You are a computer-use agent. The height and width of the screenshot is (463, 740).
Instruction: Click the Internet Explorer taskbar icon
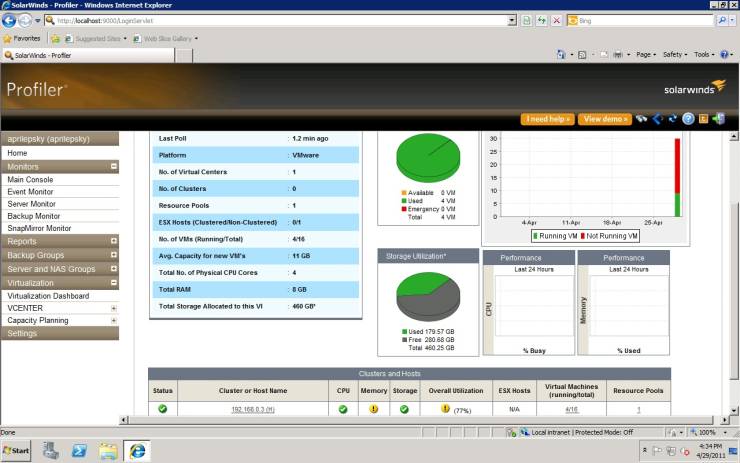[x=137, y=451]
